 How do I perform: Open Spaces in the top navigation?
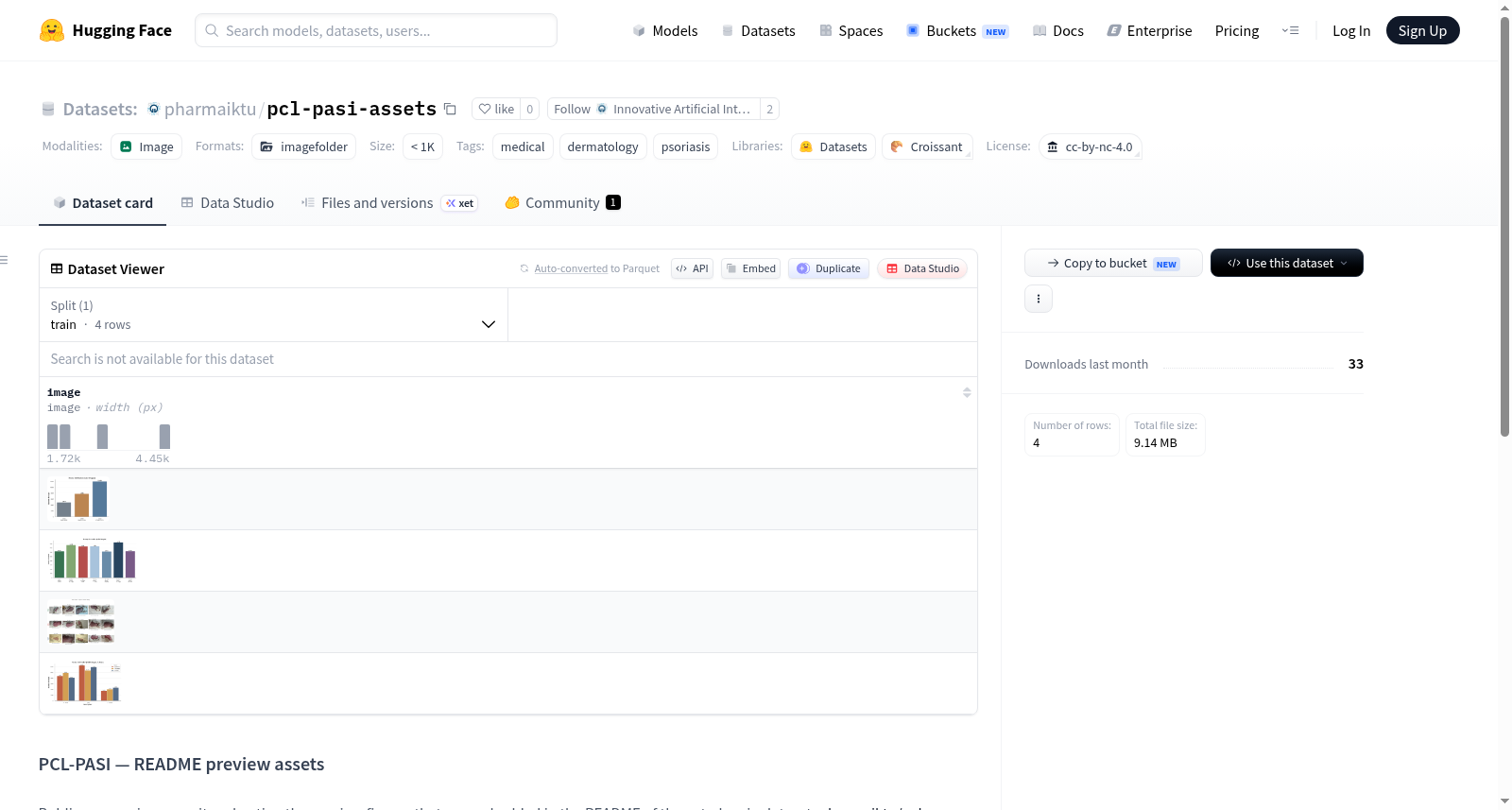point(851,30)
